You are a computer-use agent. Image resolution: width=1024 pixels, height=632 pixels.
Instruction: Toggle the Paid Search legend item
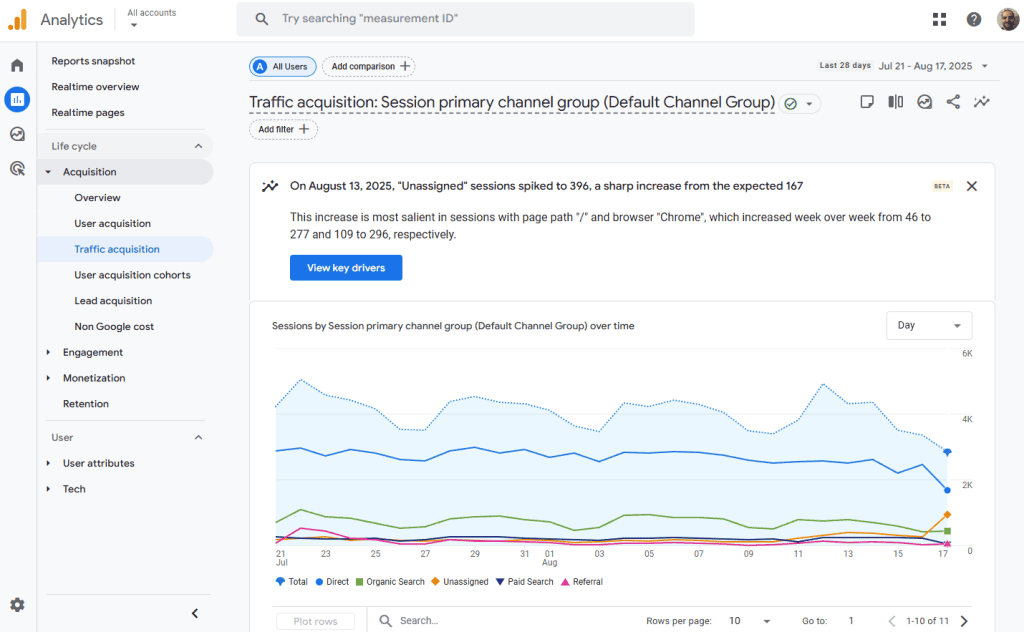(525, 582)
